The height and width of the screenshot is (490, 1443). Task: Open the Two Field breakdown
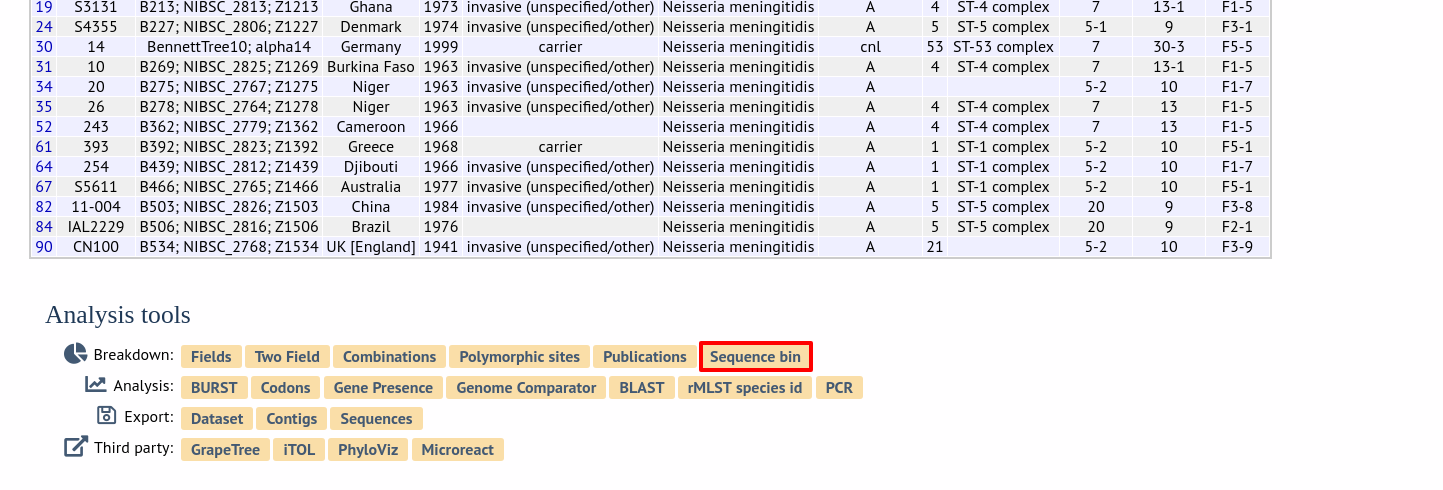click(287, 357)
